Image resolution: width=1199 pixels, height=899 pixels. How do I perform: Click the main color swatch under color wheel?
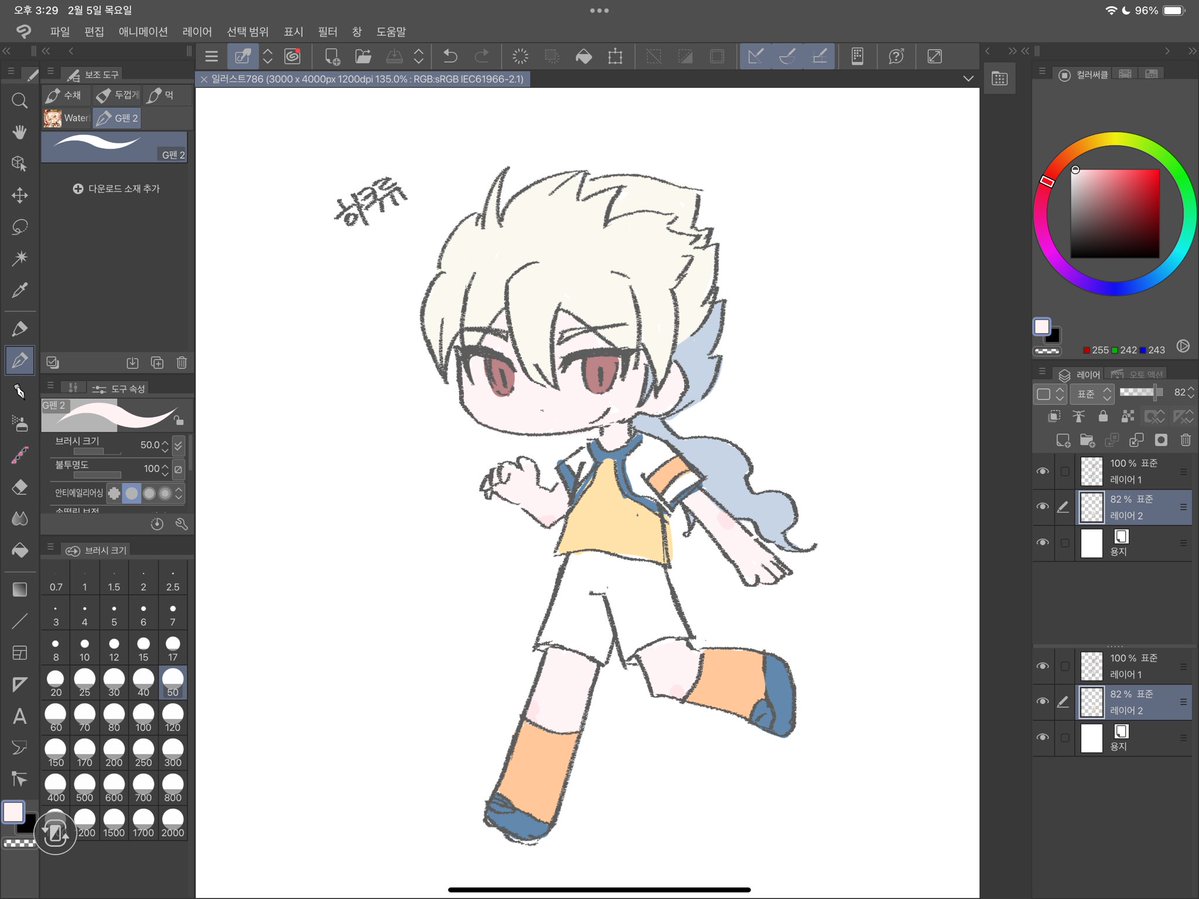click(x=1041, y=326)
